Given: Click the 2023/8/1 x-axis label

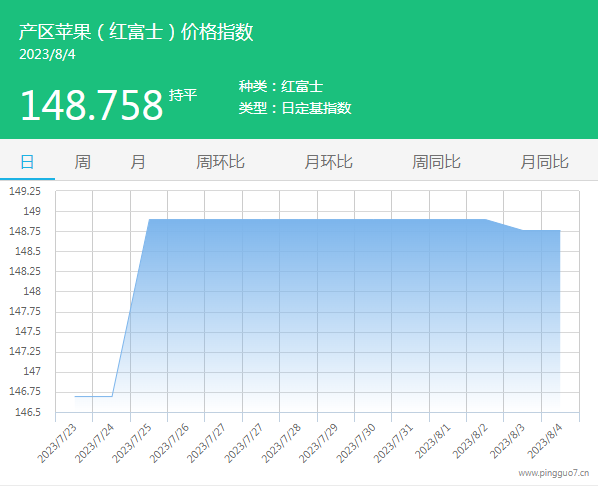Looking at the screenshot, I should point(432,441).
